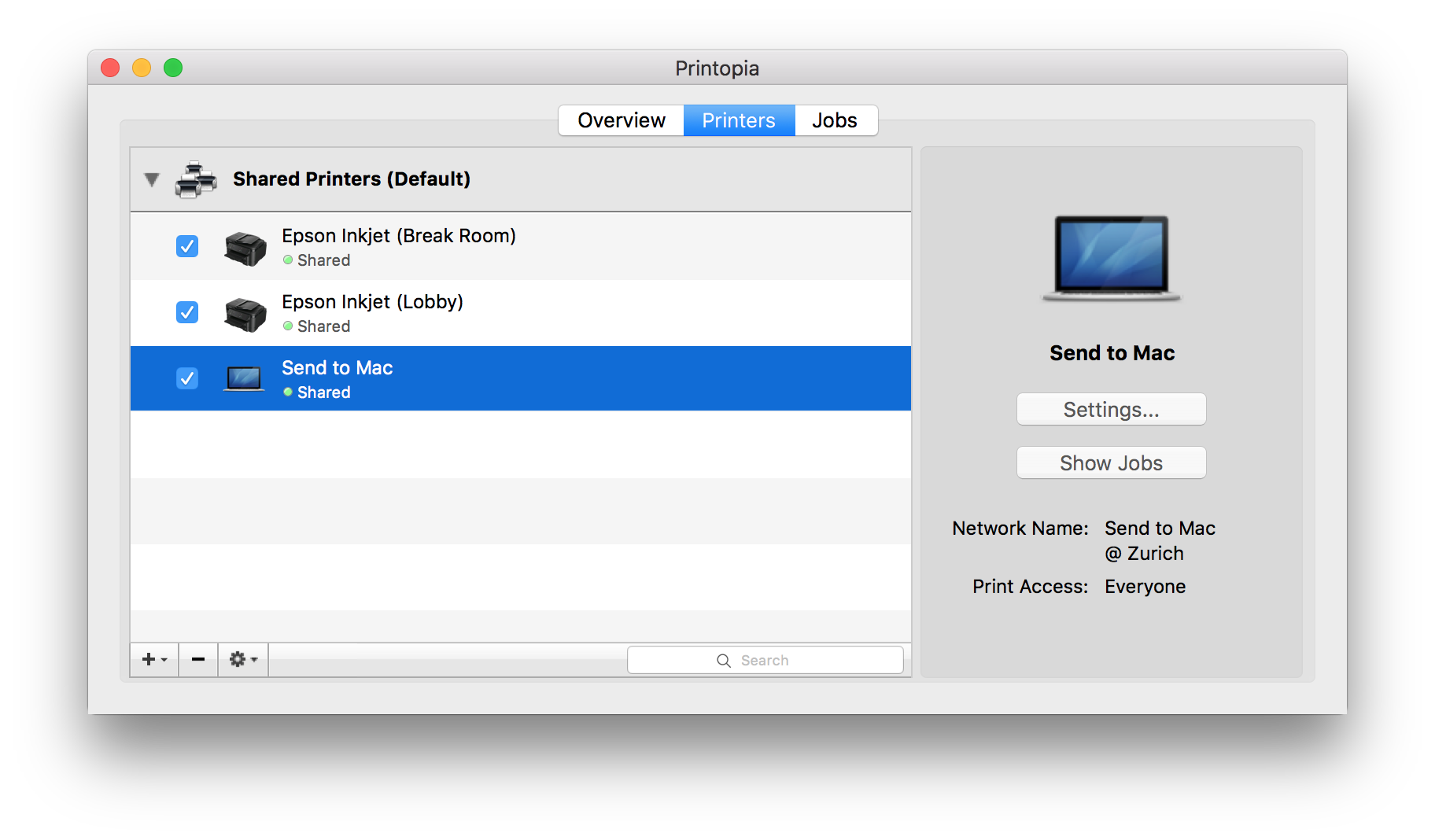The height and width of the screenshot is (840, 1435).
Task: Open the add printer plus menu
Action: [x=154, y=660]
